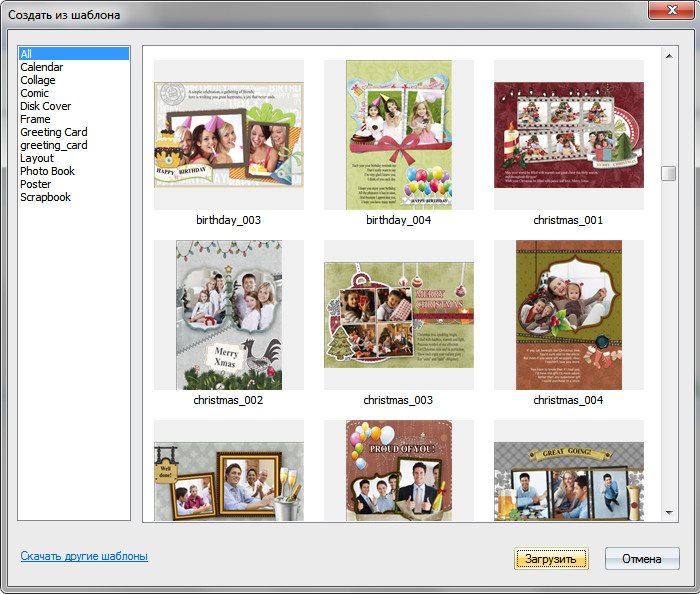Select the birthday_004 template thumbnail
Screen dimensions: 700x595
click(399, 135)
